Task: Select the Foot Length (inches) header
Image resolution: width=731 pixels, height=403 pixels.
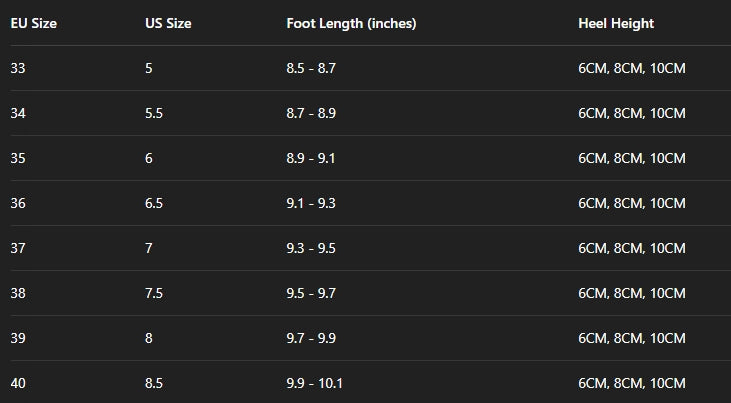Action: coord(351,23)
